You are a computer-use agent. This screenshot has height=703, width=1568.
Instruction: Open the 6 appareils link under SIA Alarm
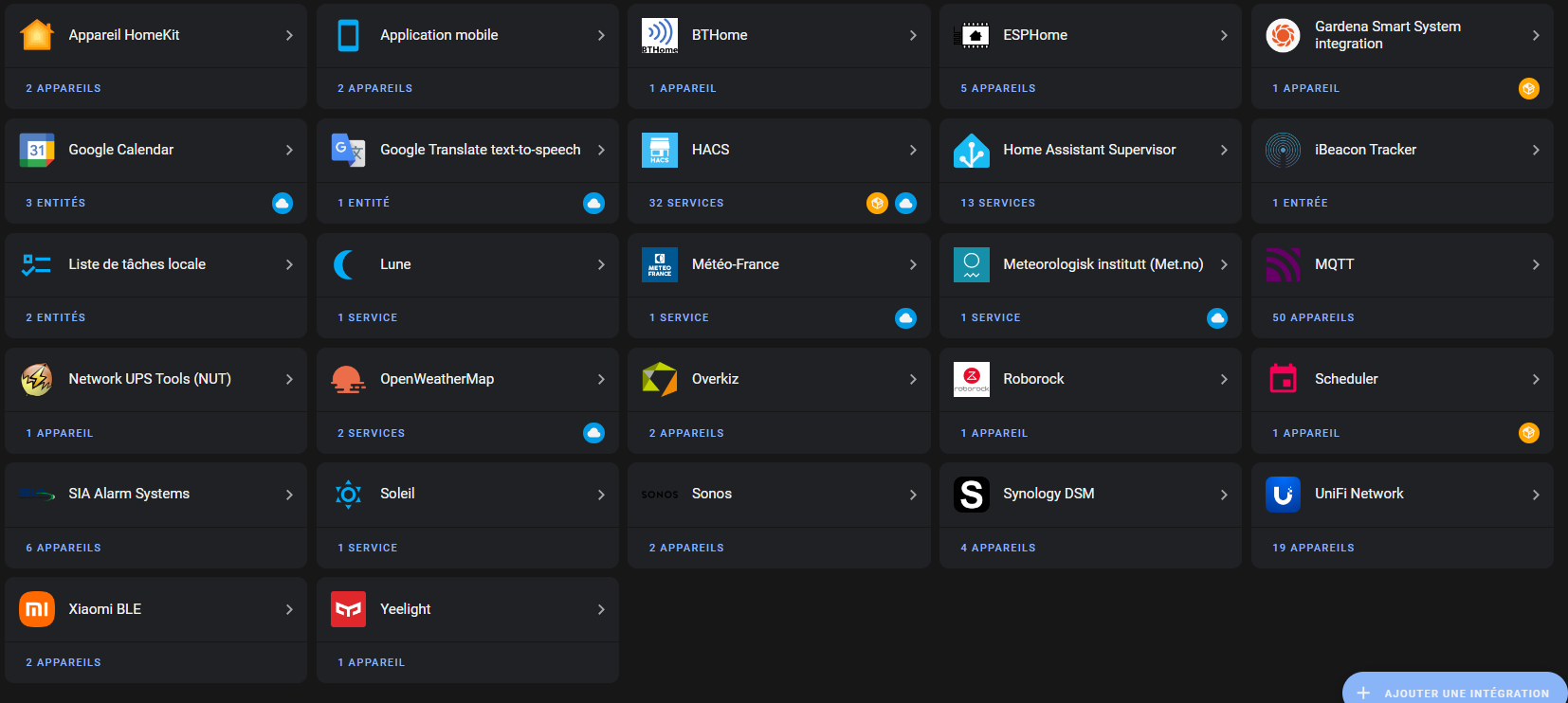click(64, 548)
